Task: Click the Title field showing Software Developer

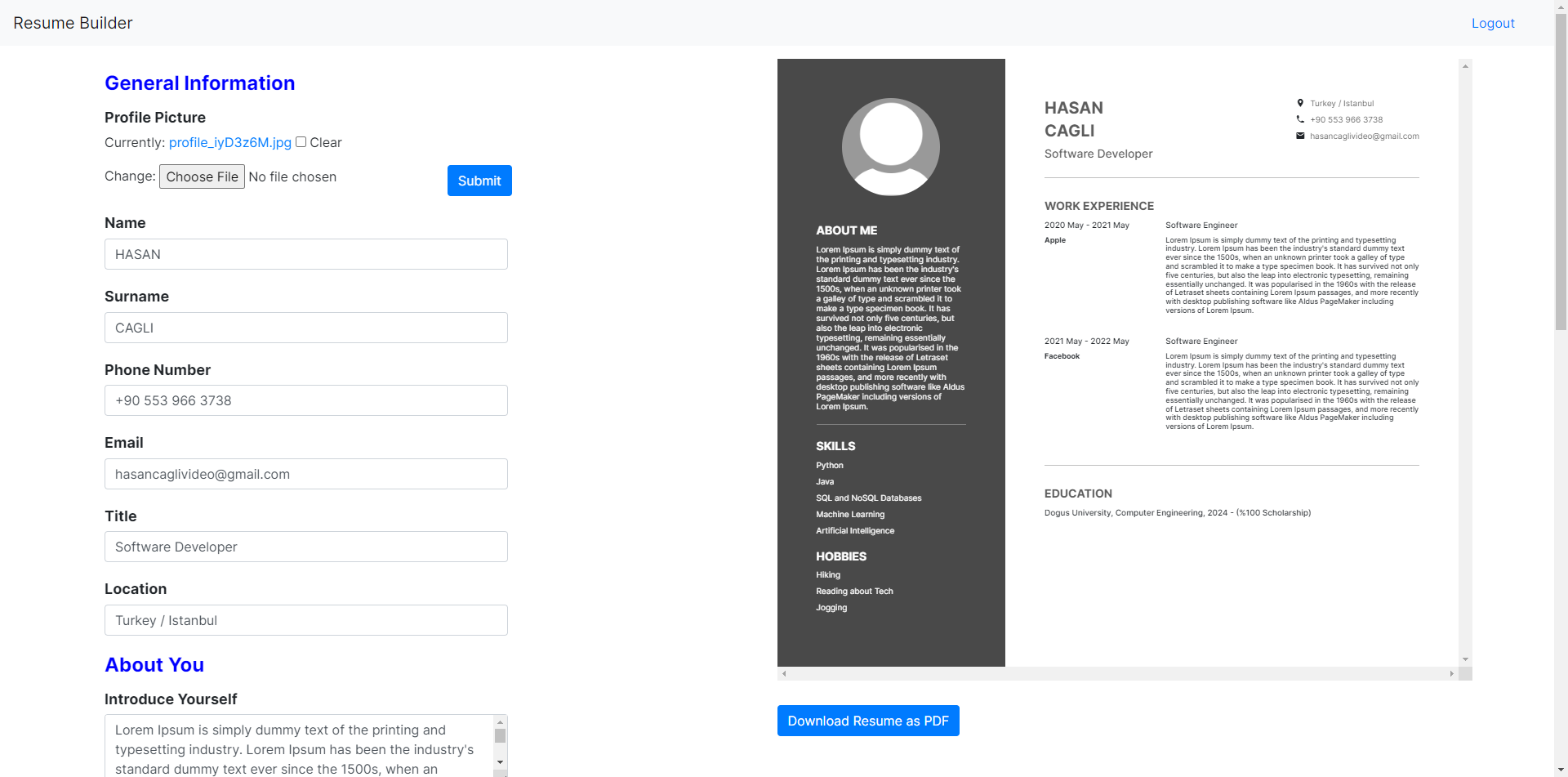Action: click(305, 547)
